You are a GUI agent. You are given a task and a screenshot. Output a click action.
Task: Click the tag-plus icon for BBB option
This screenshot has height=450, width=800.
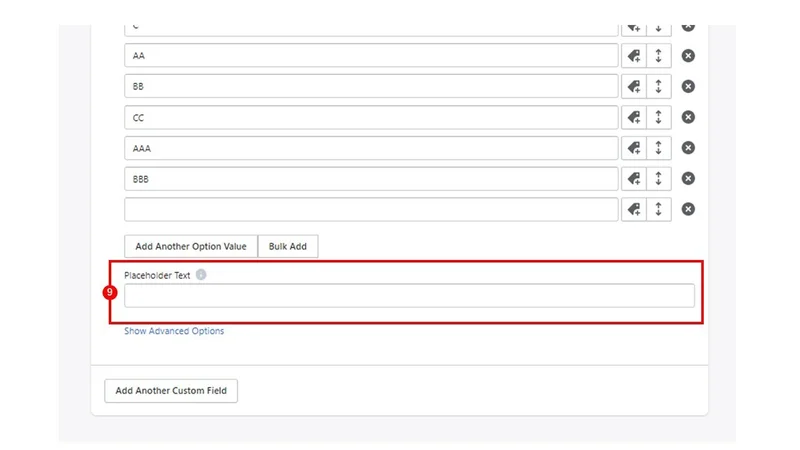pos(634,179)
